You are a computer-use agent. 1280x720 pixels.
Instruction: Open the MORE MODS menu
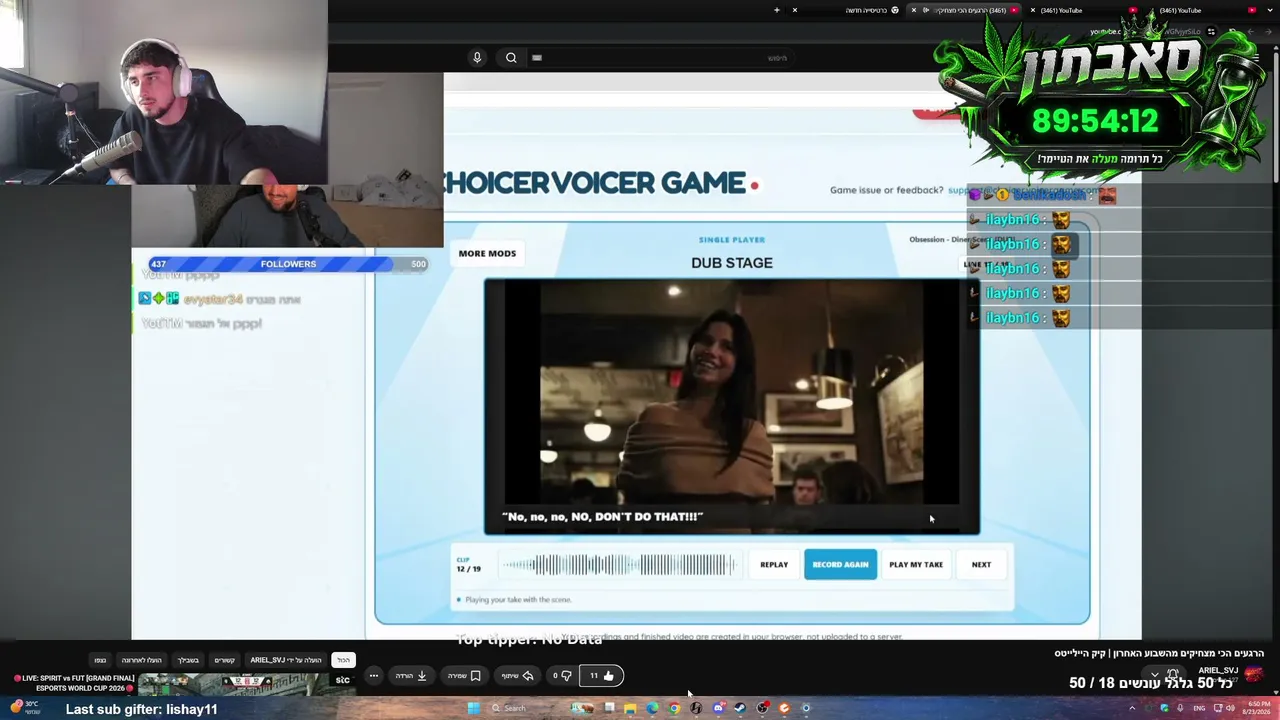click(x=487, y=253)
